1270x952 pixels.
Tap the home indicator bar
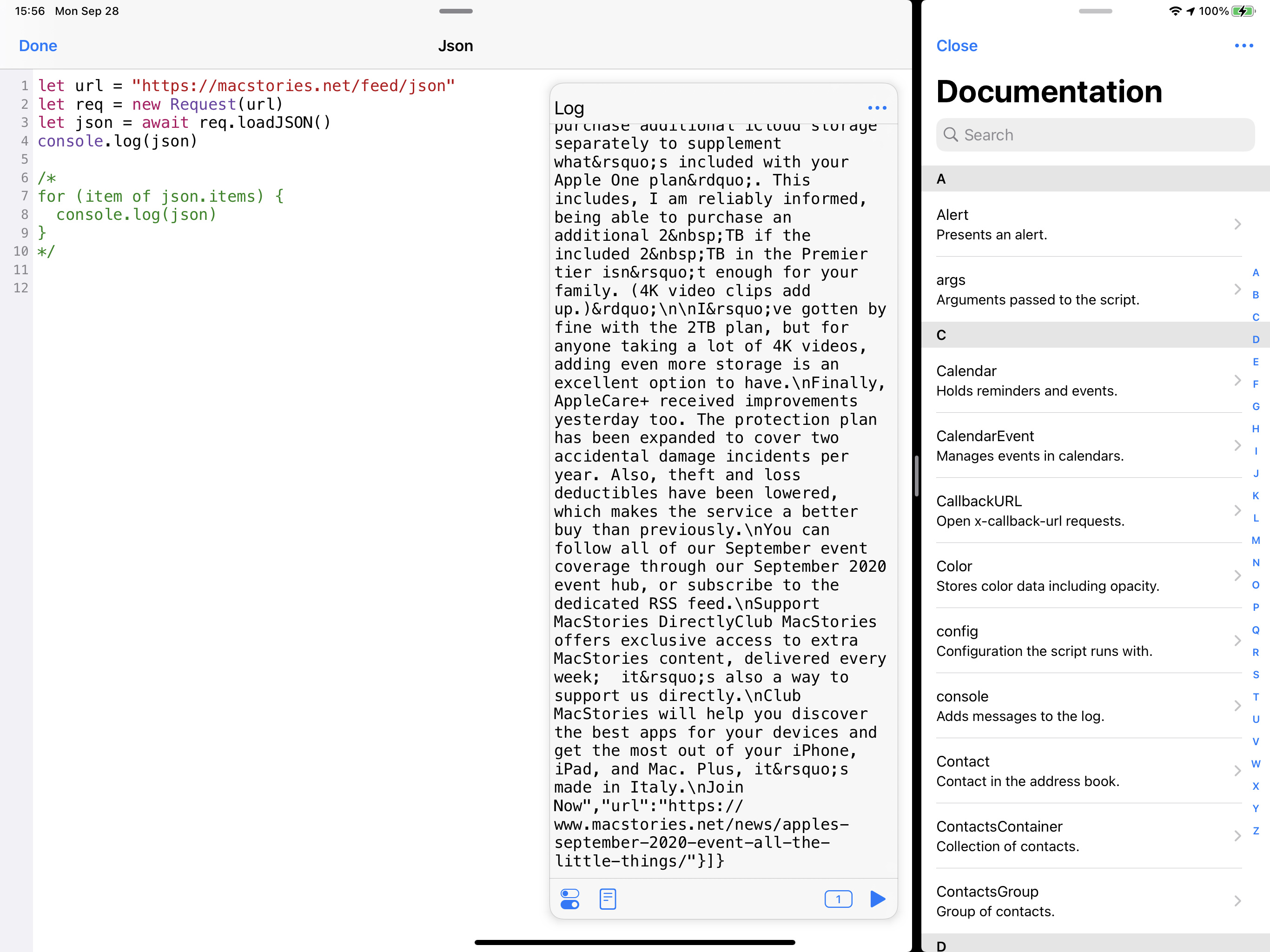click(x=635, y=942)
